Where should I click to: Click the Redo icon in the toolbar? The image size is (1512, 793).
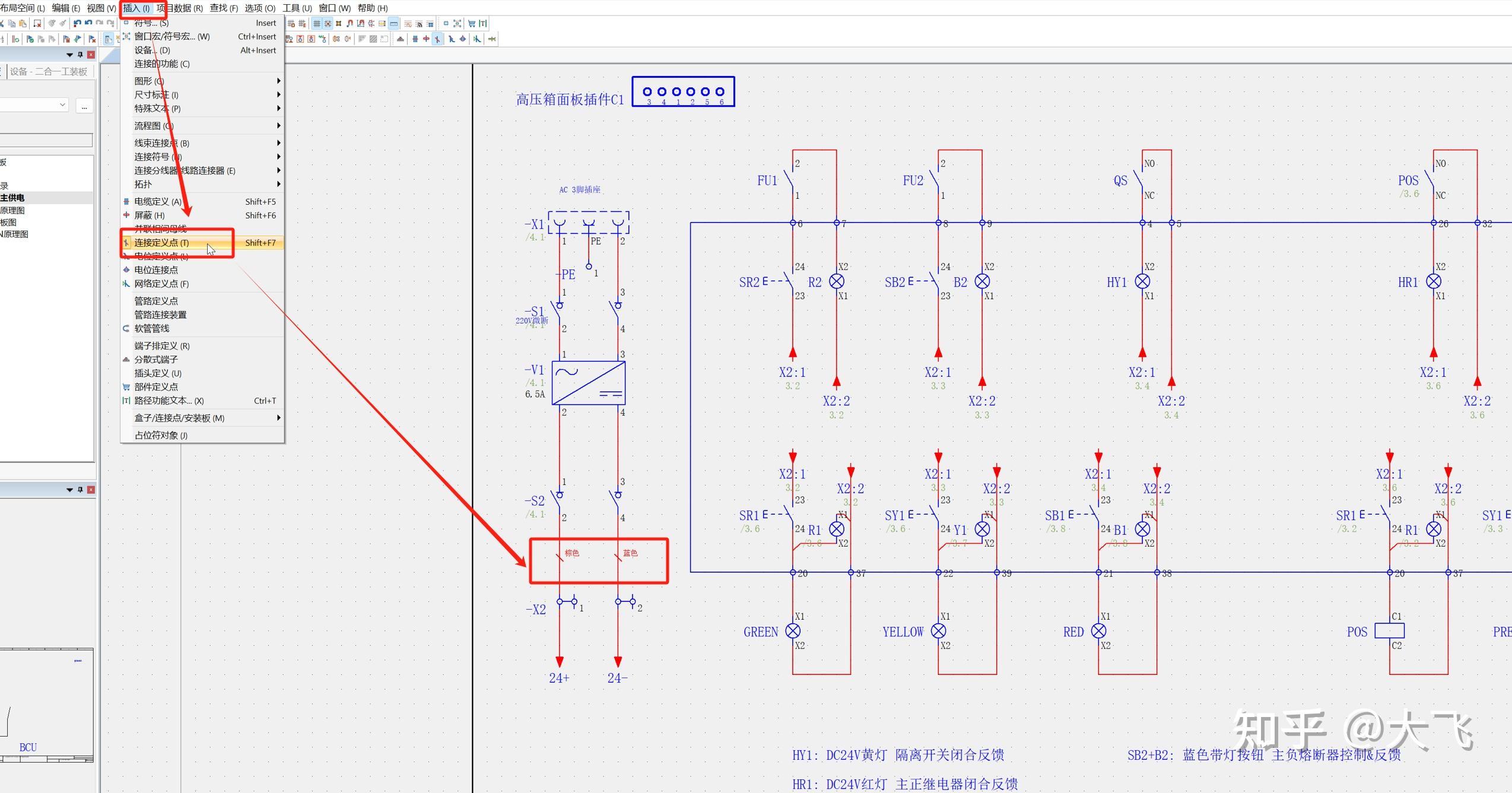click(x=100, y=24)
